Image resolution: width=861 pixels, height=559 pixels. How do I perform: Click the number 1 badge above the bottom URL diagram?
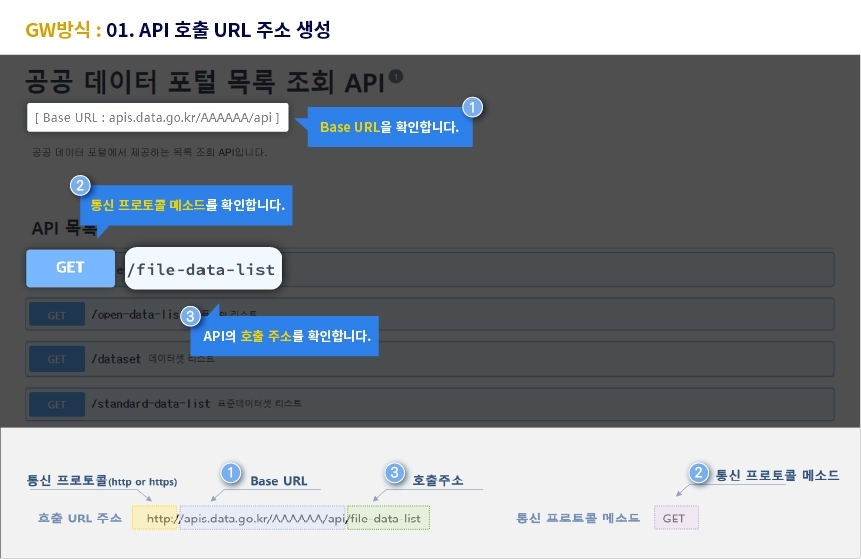pos(231,472)
